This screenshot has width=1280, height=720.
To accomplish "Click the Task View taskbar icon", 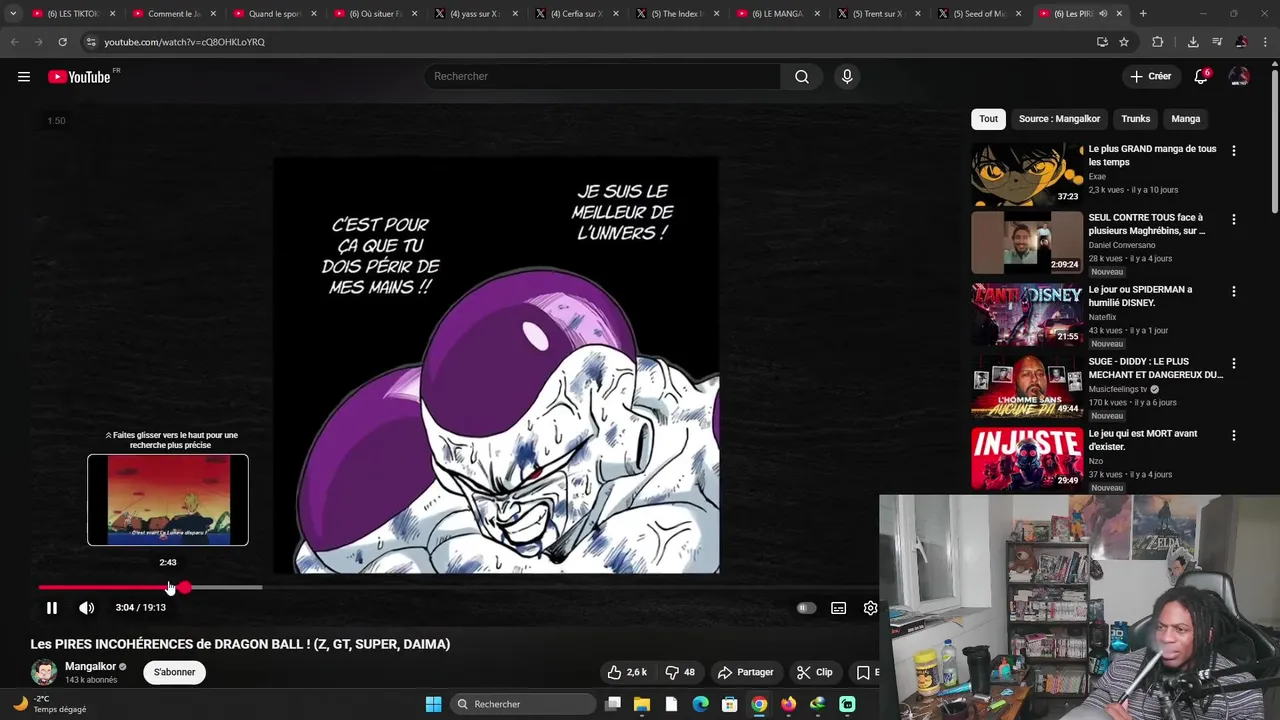I will (613, 704).
